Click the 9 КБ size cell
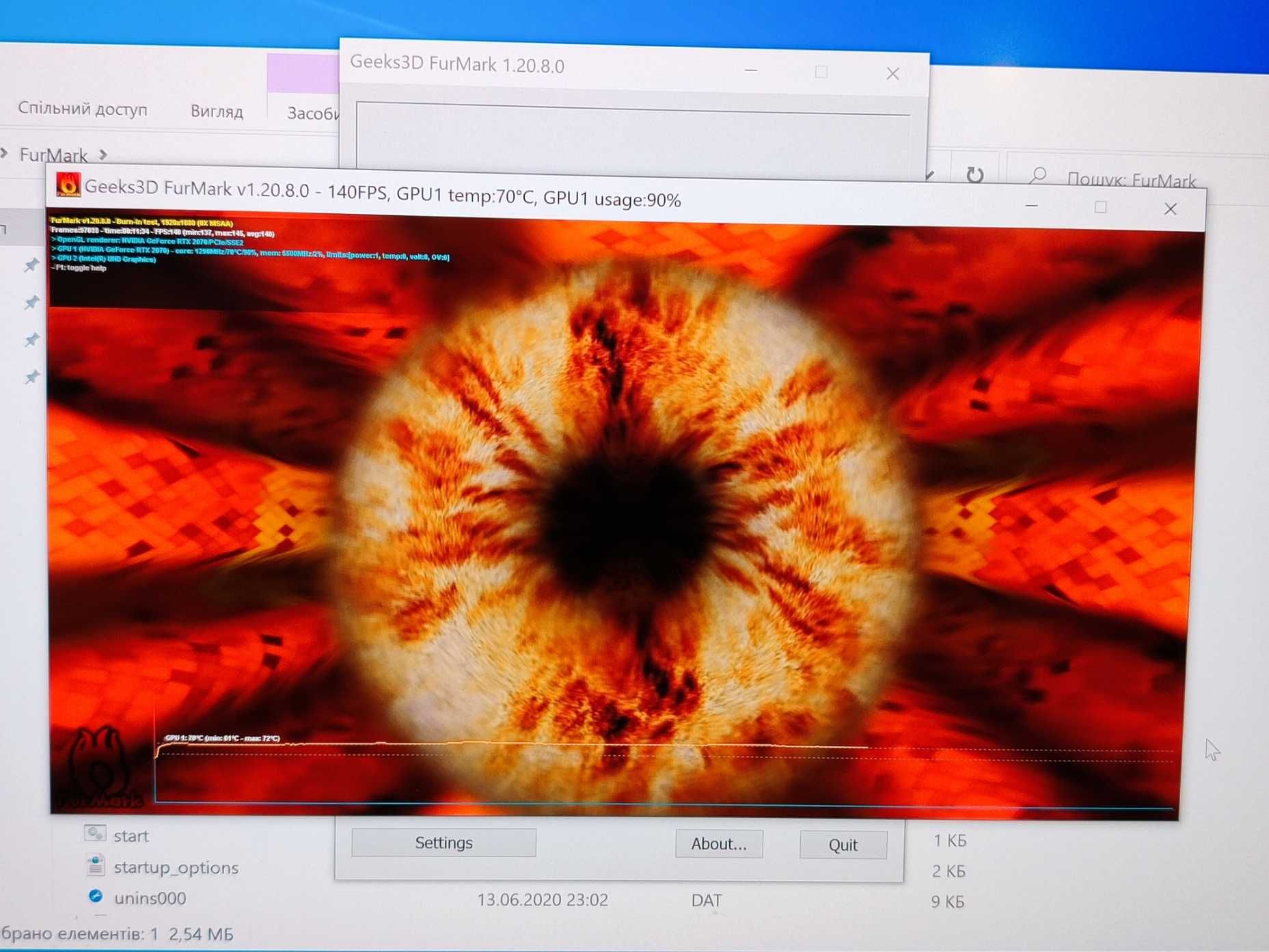1269x952 pixels. point(947,902)
